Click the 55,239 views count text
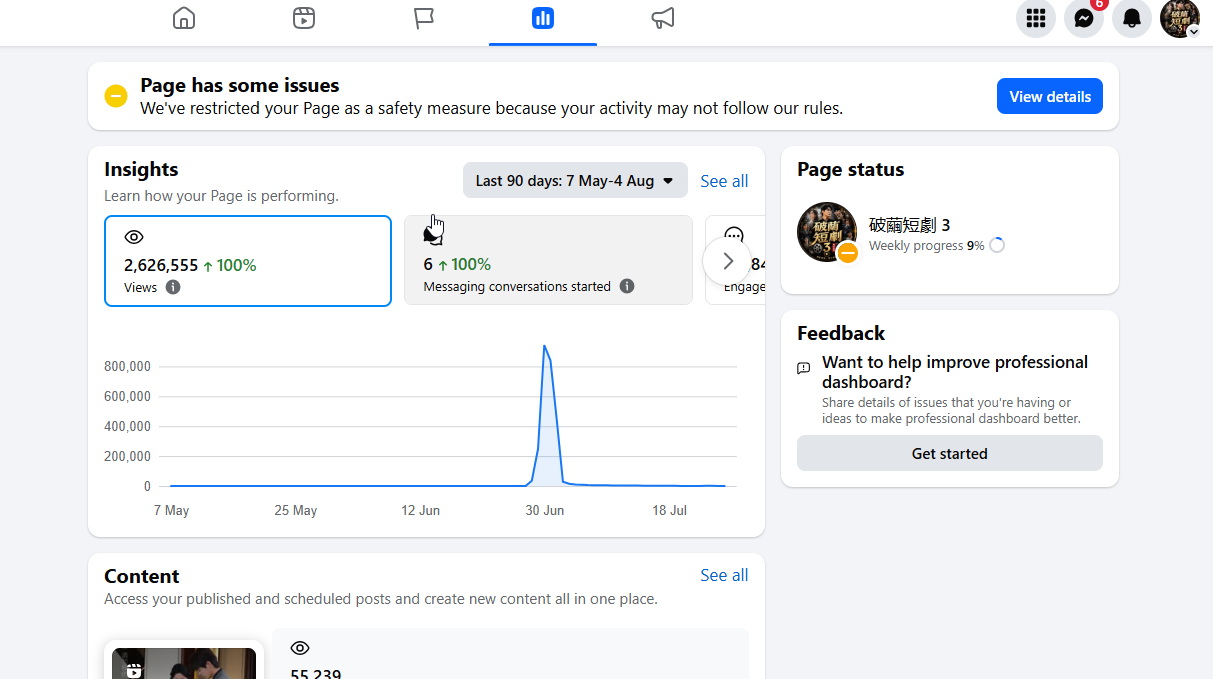The height and width of the screenshot is (679, 1213). [316, 674]
